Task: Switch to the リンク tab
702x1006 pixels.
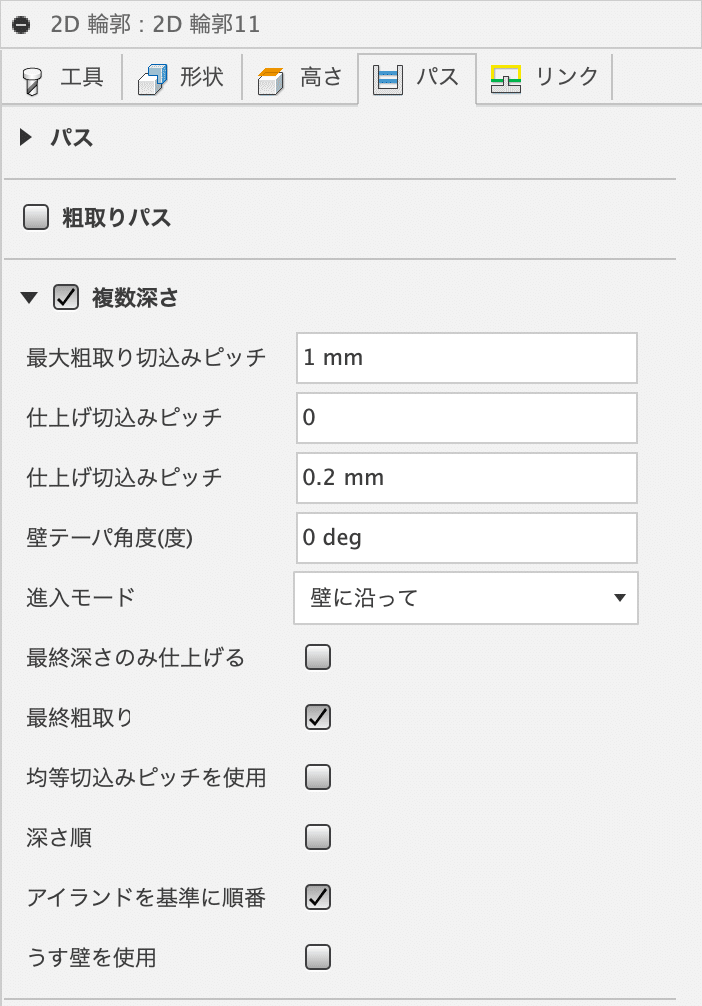Action: [x=544, y=78]
